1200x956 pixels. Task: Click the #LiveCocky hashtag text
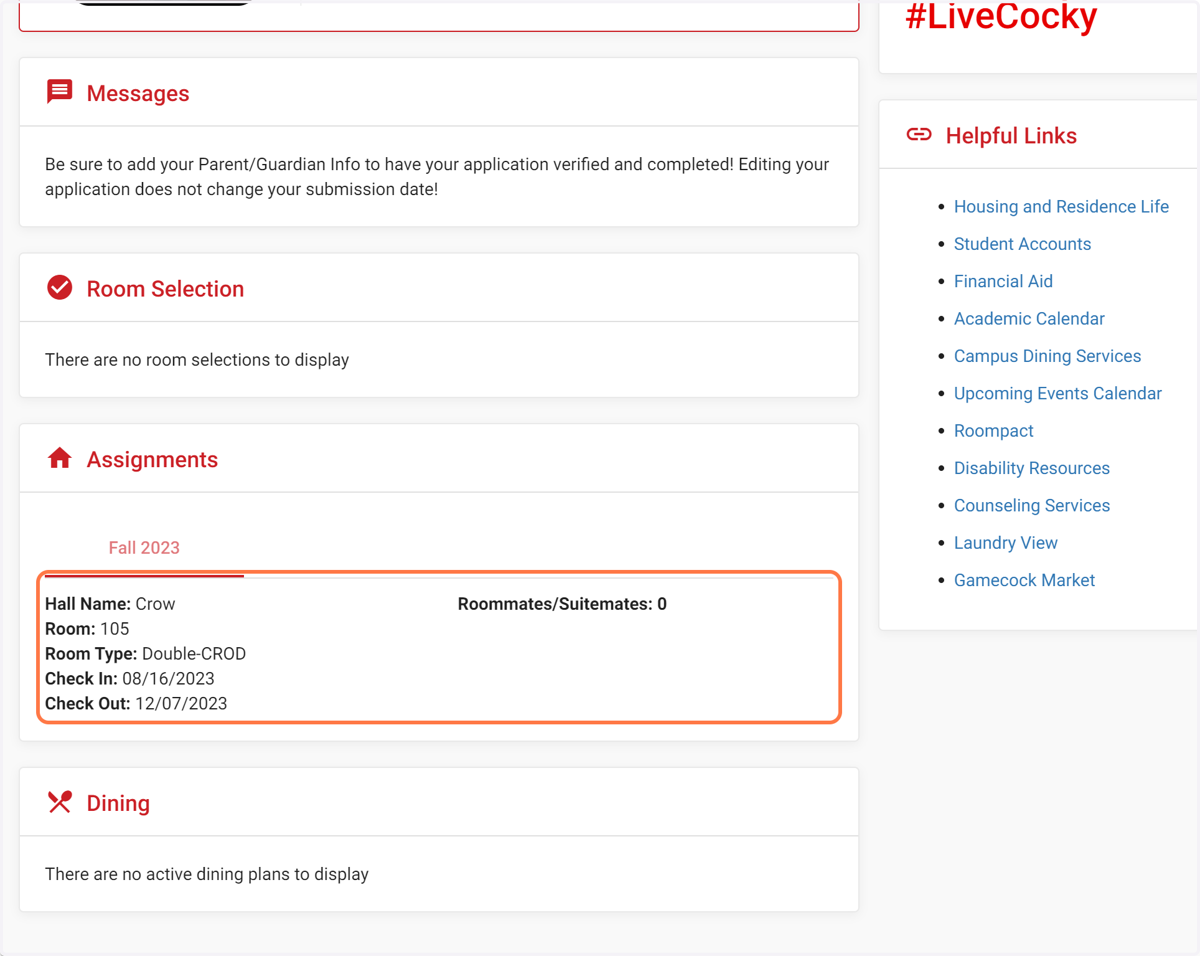(x=1001, y=16)
